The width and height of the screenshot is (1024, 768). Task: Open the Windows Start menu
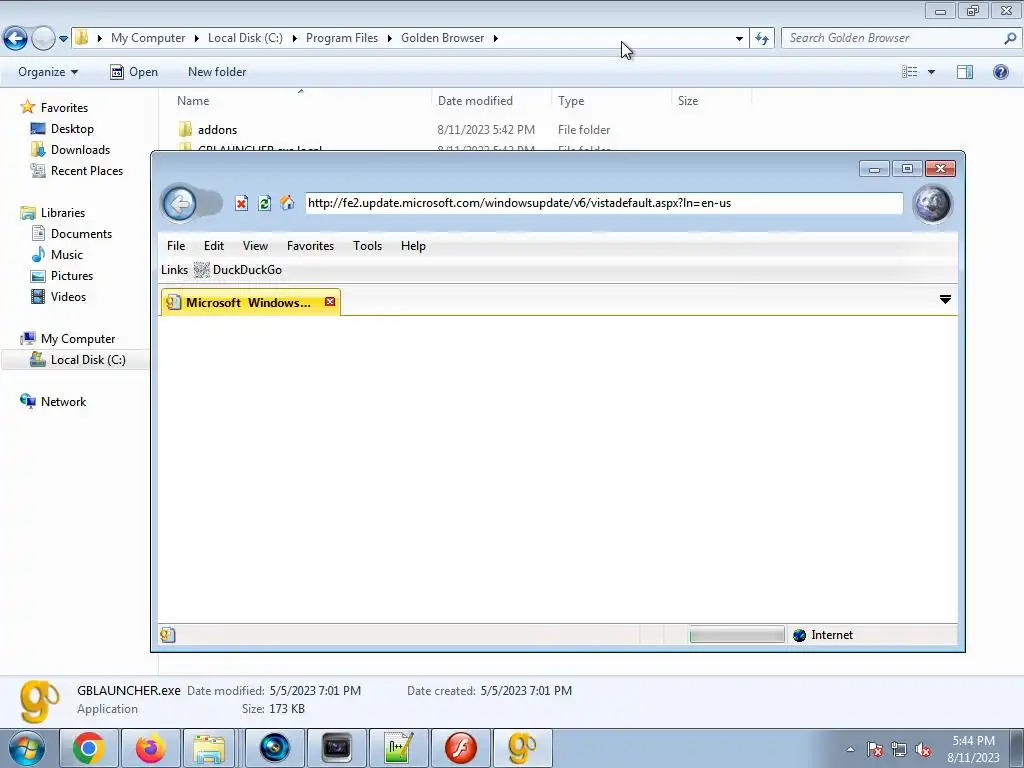(x=27, y=748)
